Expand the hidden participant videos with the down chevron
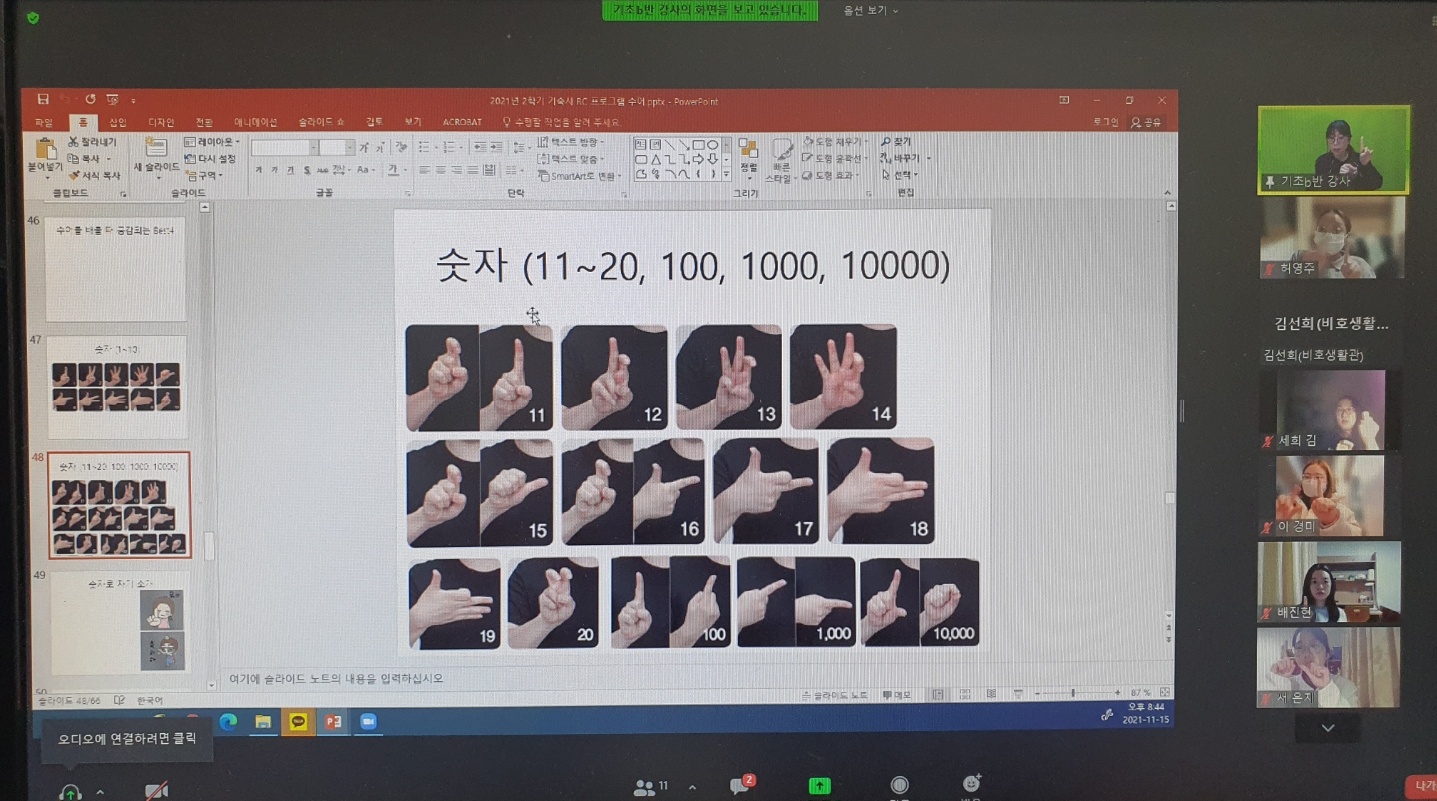Image resolution: width=1437 pixels, height=801 pixels. point(1327,728)
